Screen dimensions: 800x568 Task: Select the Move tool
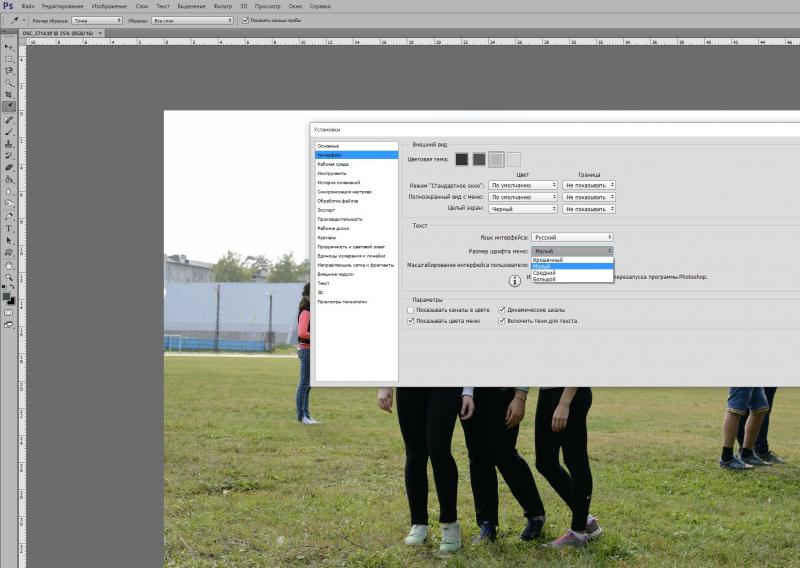[x=9, y=47]
